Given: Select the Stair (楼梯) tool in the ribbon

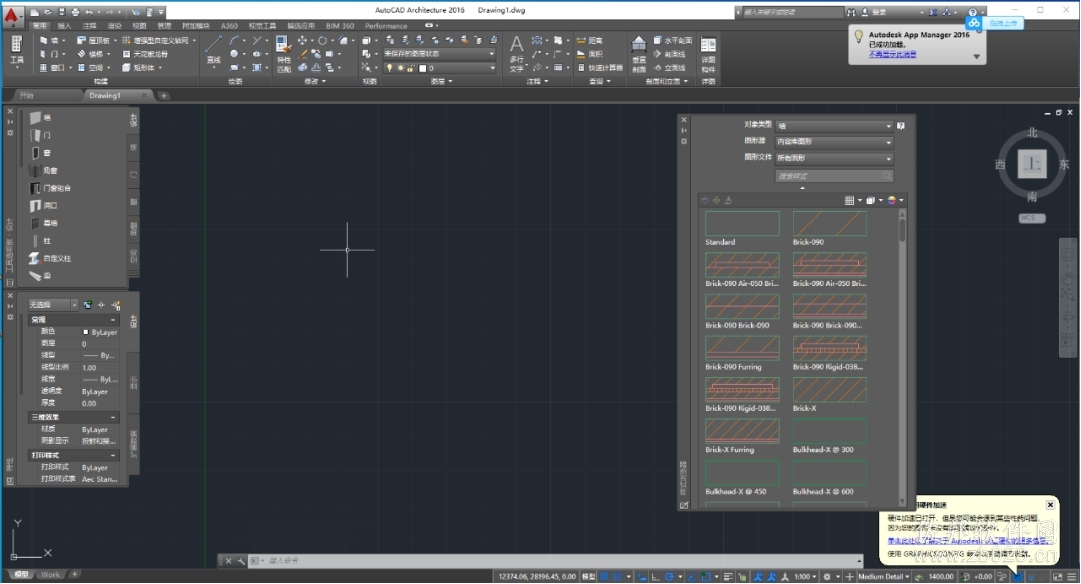Looking at the screenshot, I should point(90,54).
